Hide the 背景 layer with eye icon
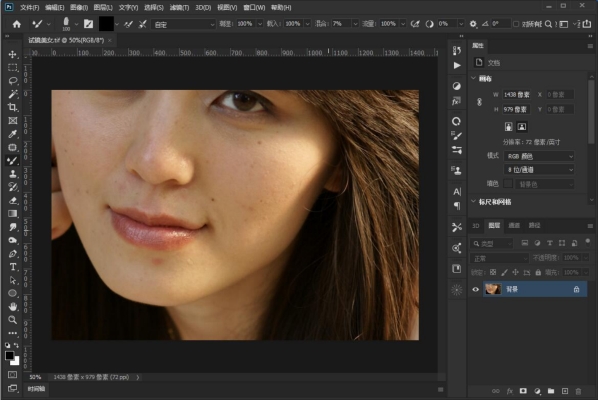 click(x=475, y=289)
